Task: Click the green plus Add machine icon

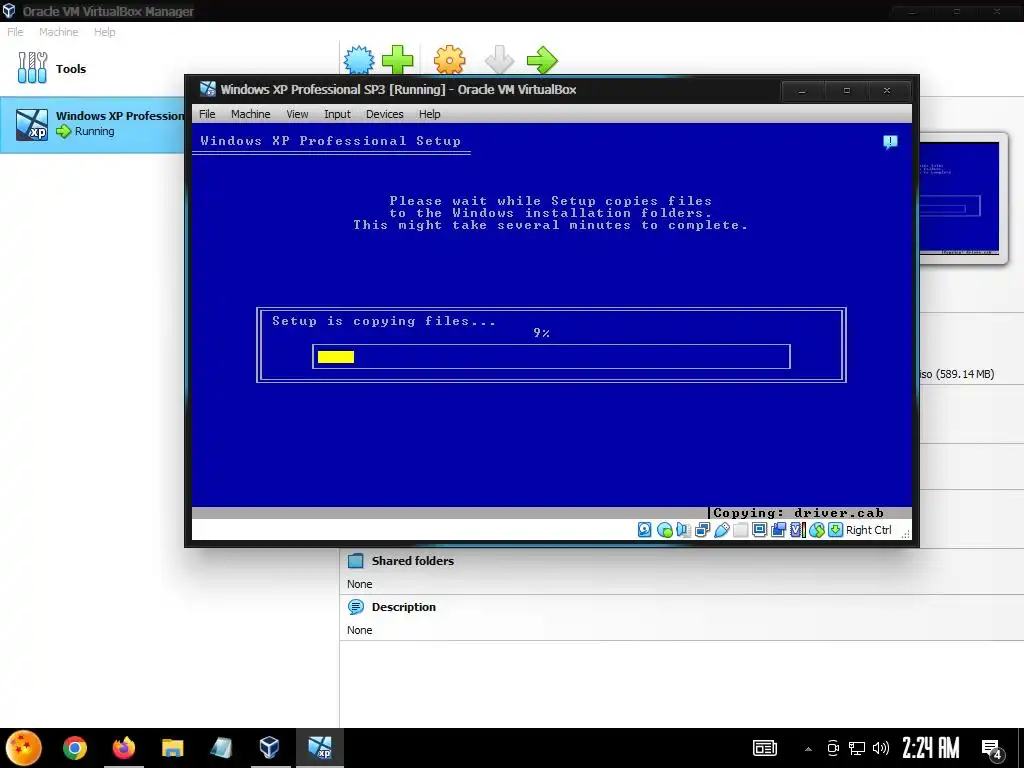Action: pyautogui.click(x=398, y=61)
